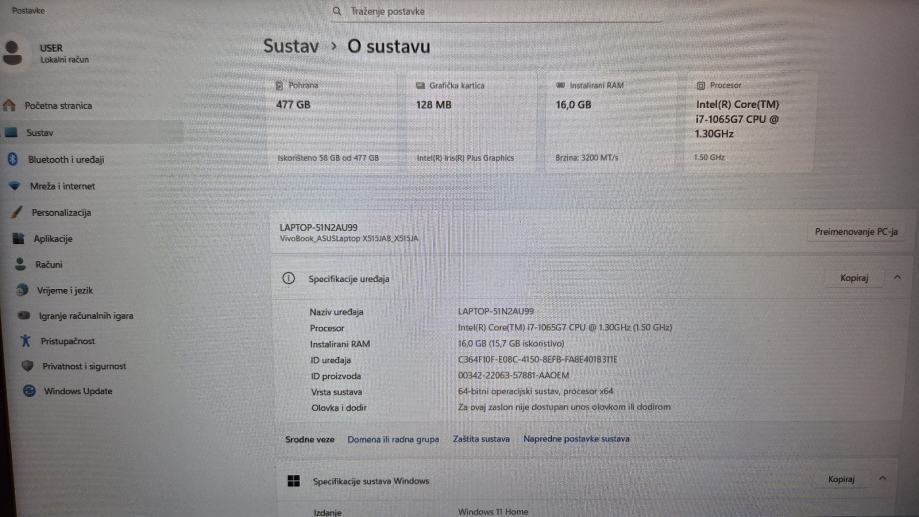Open Mreža i internet wifi icon
This screenshot has width=919, height=517.
(15, 186)
